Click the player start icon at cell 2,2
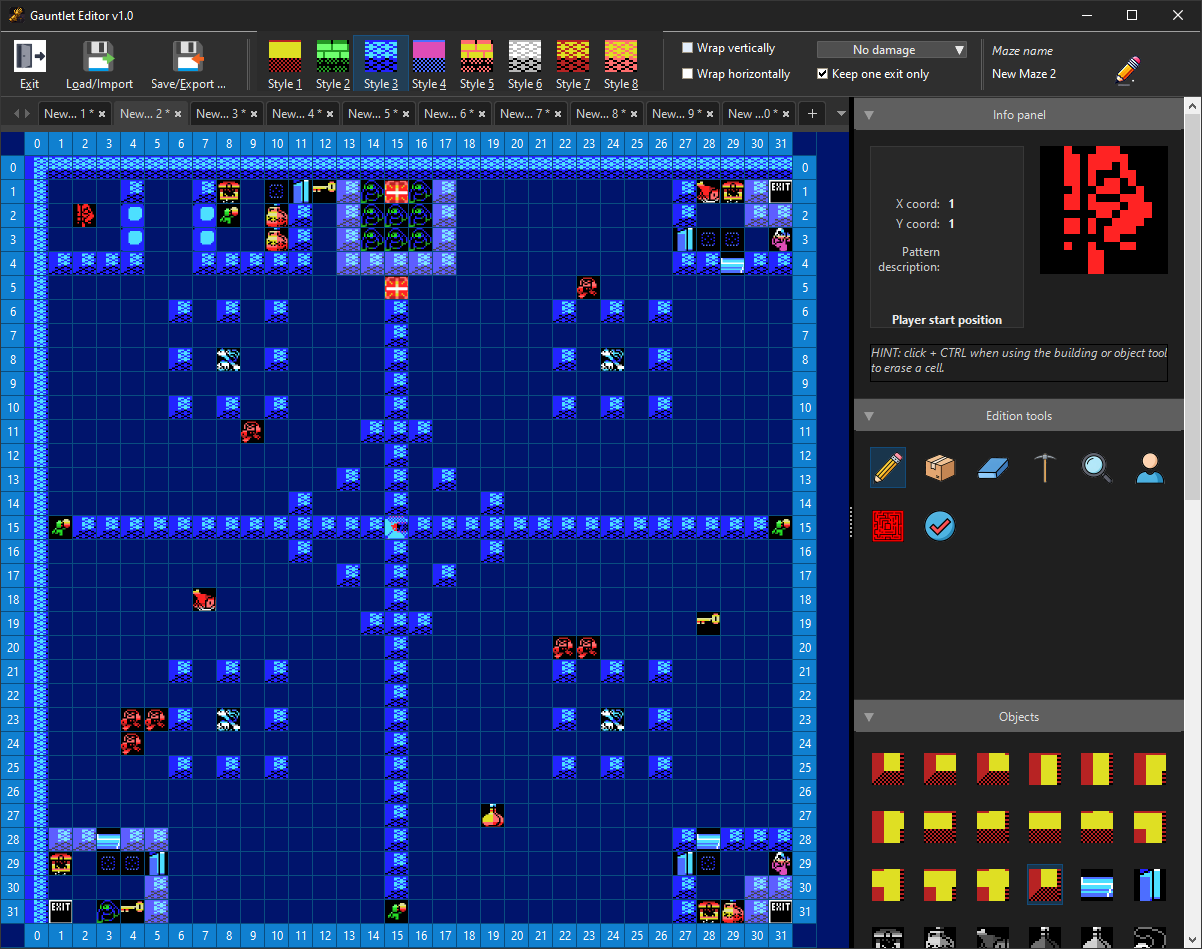Screen dimensions: 1202x949 point(85,215)
